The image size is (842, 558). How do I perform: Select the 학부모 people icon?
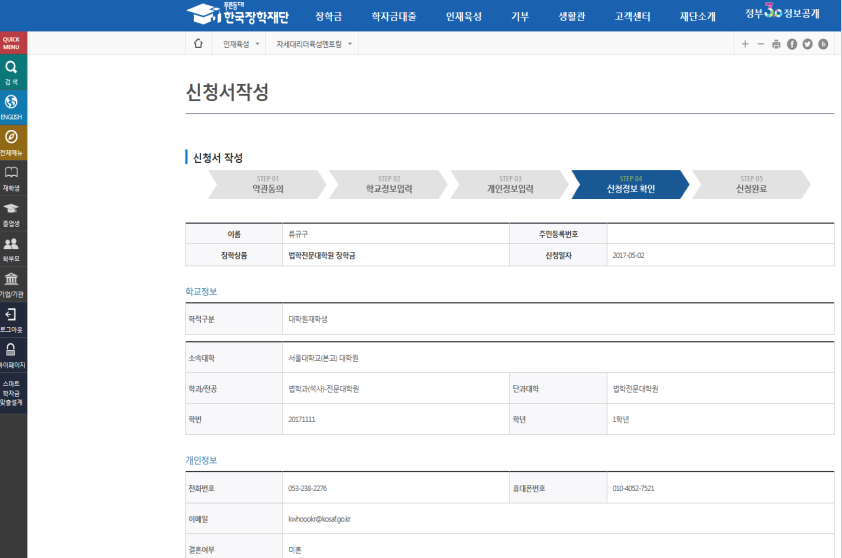[12, 249]
